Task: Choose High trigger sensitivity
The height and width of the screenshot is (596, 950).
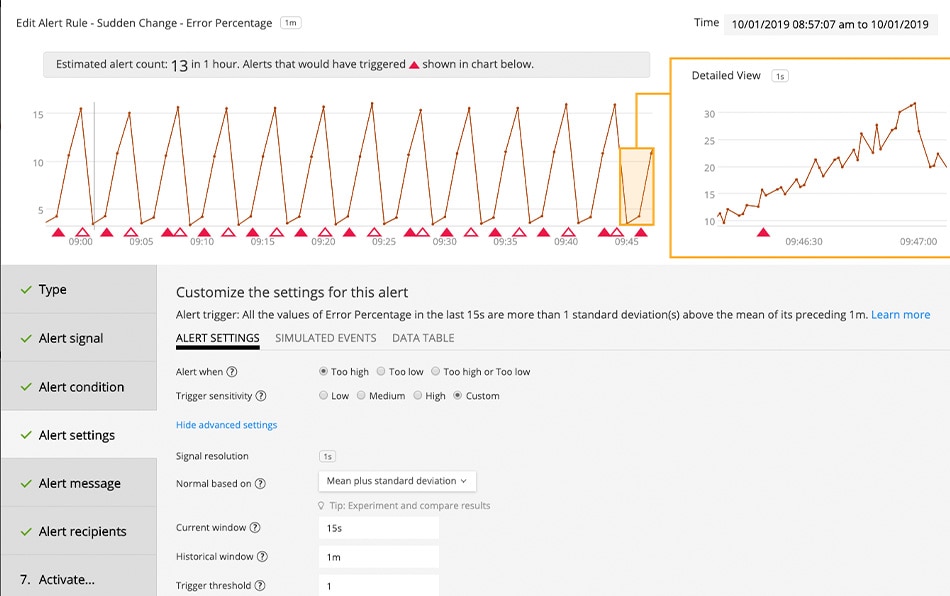Action: [x=418, y=395]
